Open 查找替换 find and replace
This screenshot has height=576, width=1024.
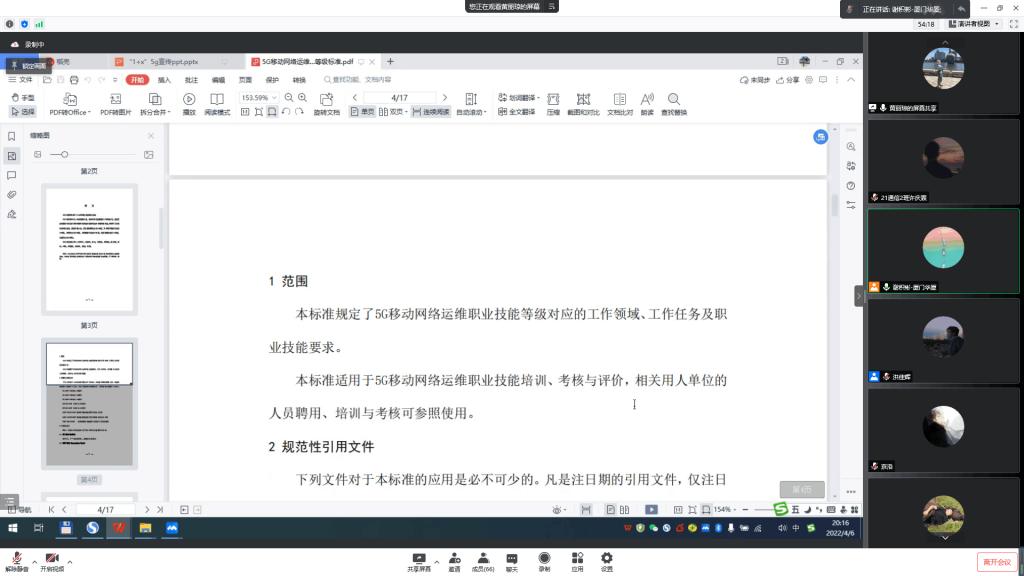pyautogui.click(x=674, y=99)
